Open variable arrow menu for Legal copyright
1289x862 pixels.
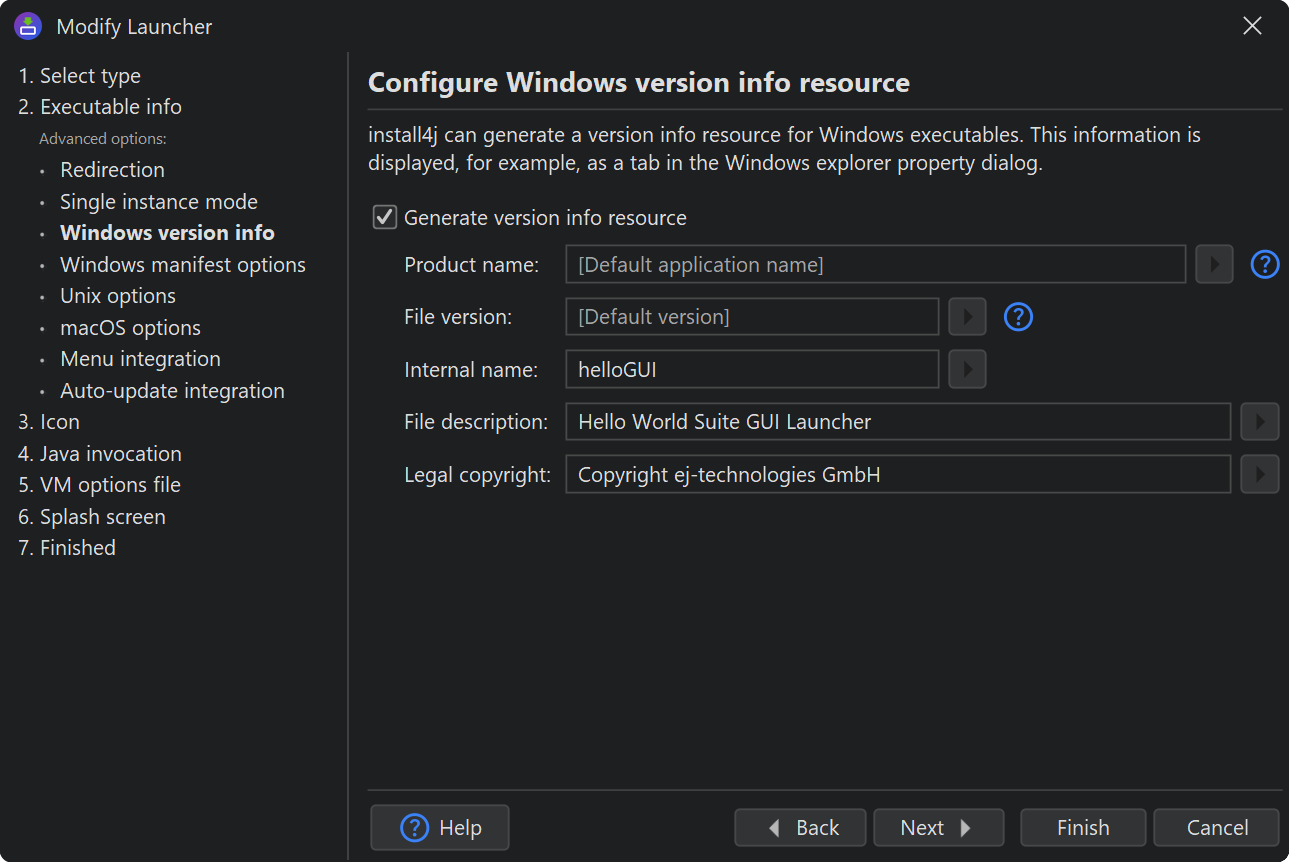click(x=1259, y=474)
